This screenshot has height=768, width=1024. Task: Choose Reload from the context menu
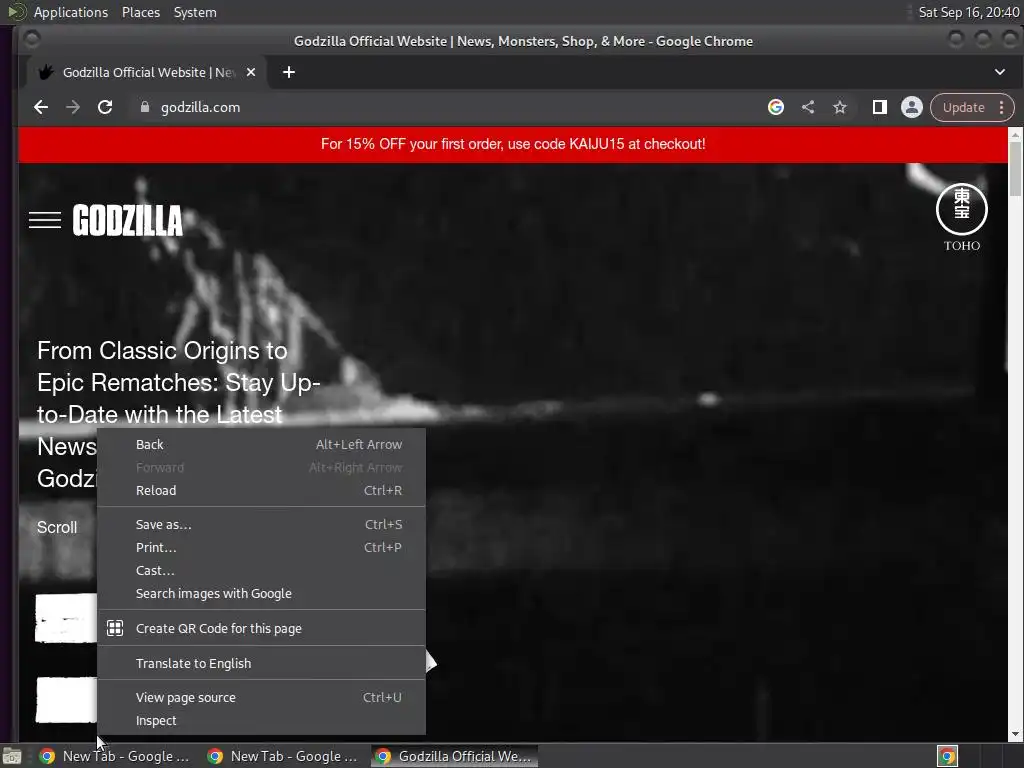(x=261, y=490)
